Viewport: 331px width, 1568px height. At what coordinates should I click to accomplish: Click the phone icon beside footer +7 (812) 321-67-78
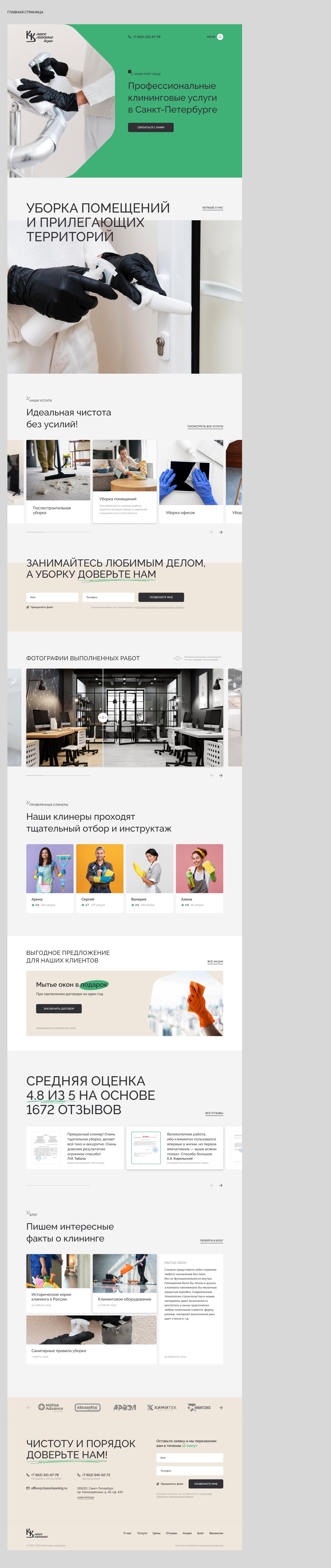pos(28,1475)
